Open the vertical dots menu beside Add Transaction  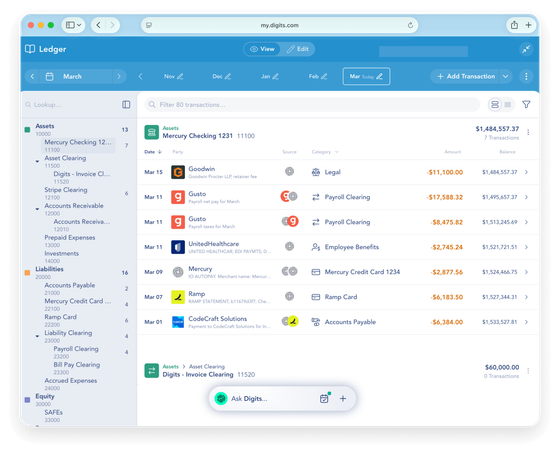coord(526,76)
